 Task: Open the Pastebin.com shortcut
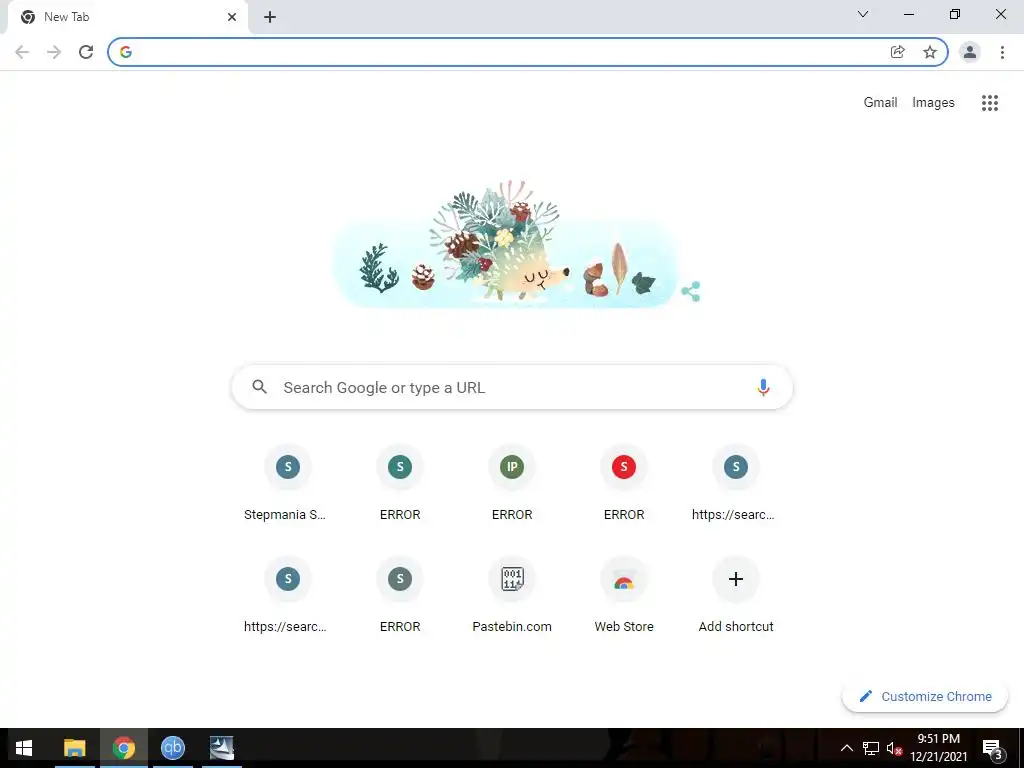click(512, 594)
